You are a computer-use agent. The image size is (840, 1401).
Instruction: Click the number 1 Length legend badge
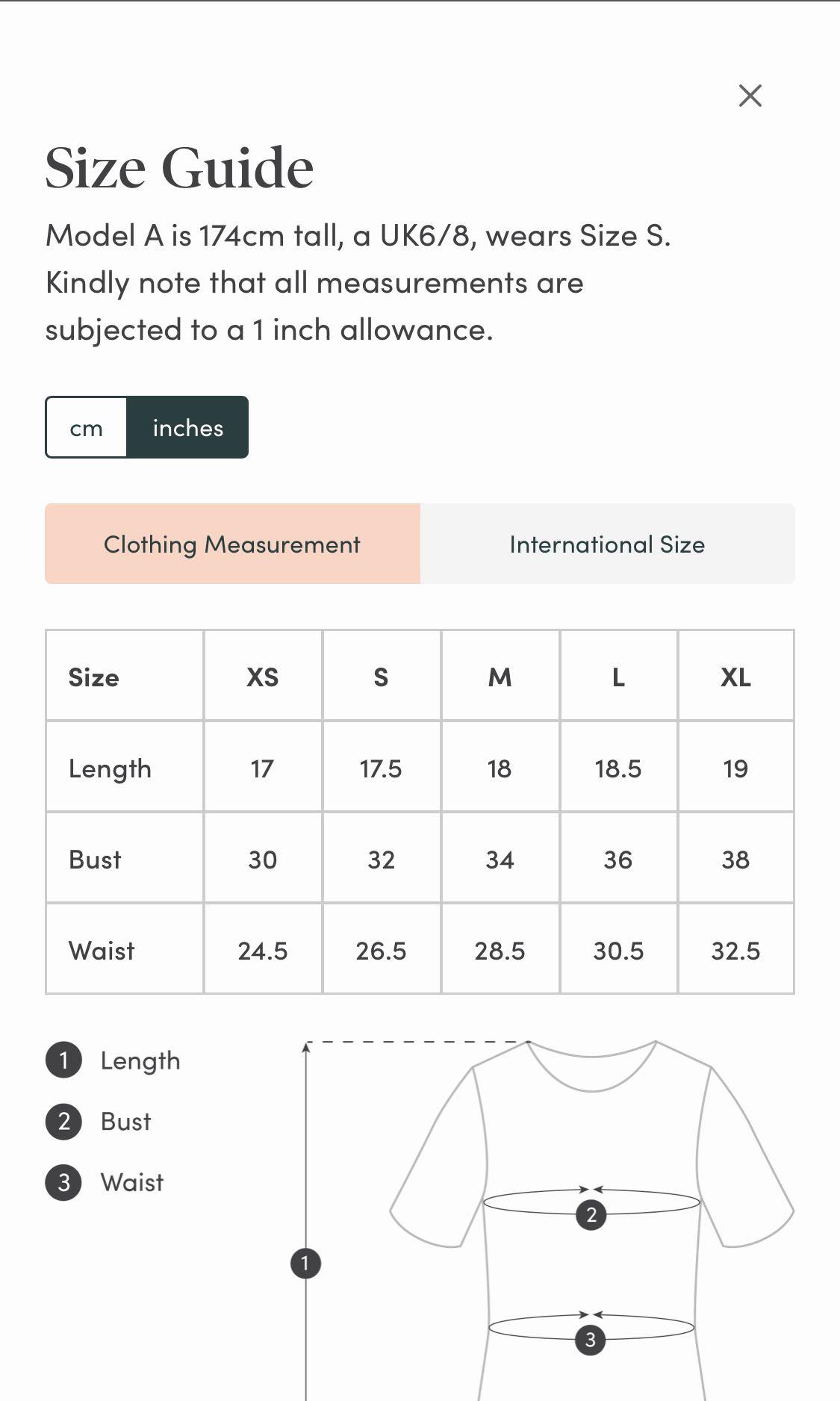(63, 1060)
